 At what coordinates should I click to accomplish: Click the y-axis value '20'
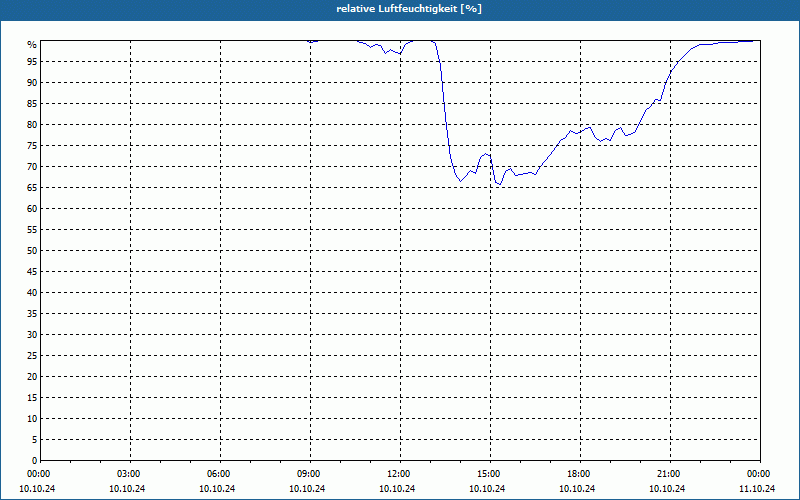pyautogui.click(x=32, y=377)
